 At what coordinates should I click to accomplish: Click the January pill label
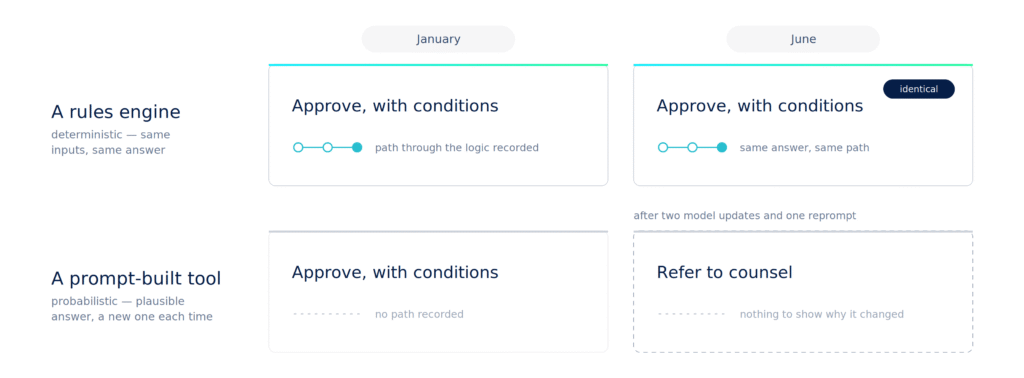tap(438, 39)
